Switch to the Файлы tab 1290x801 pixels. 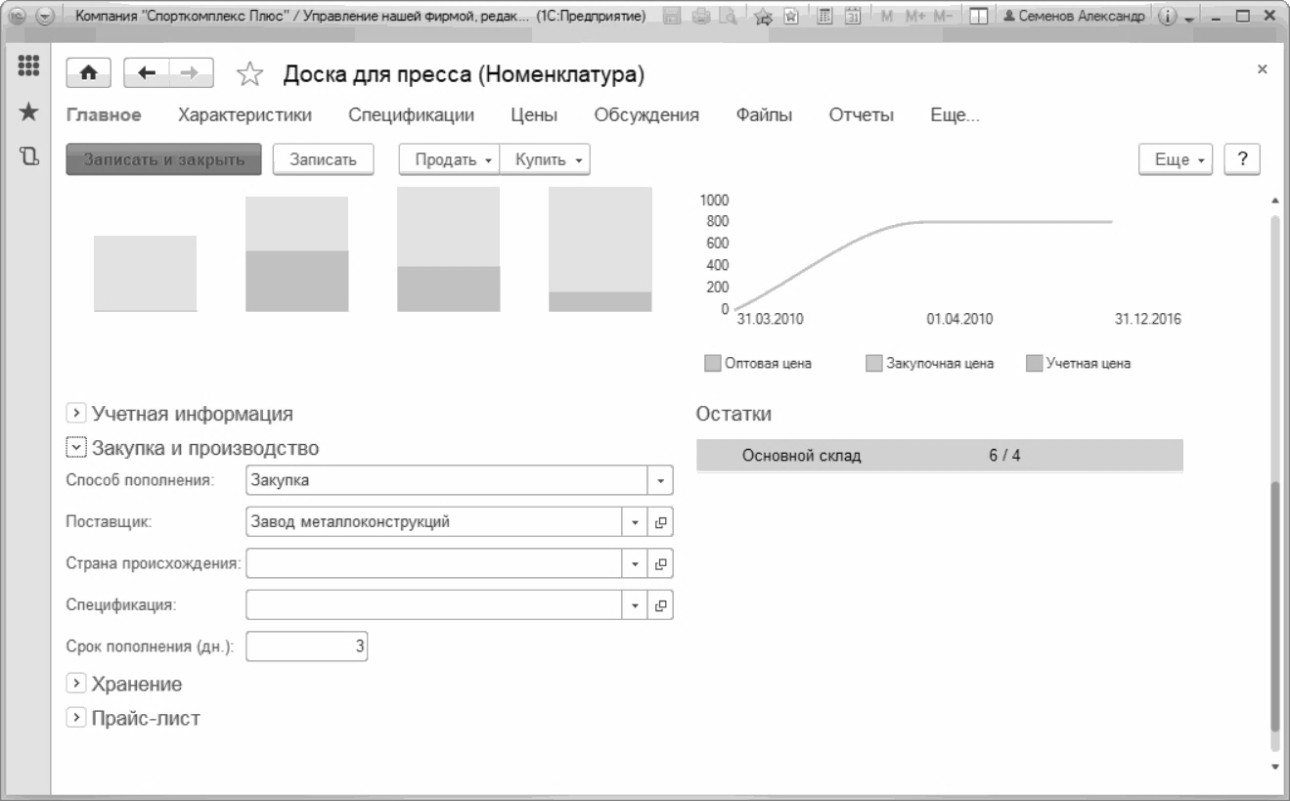coord(764,116)
